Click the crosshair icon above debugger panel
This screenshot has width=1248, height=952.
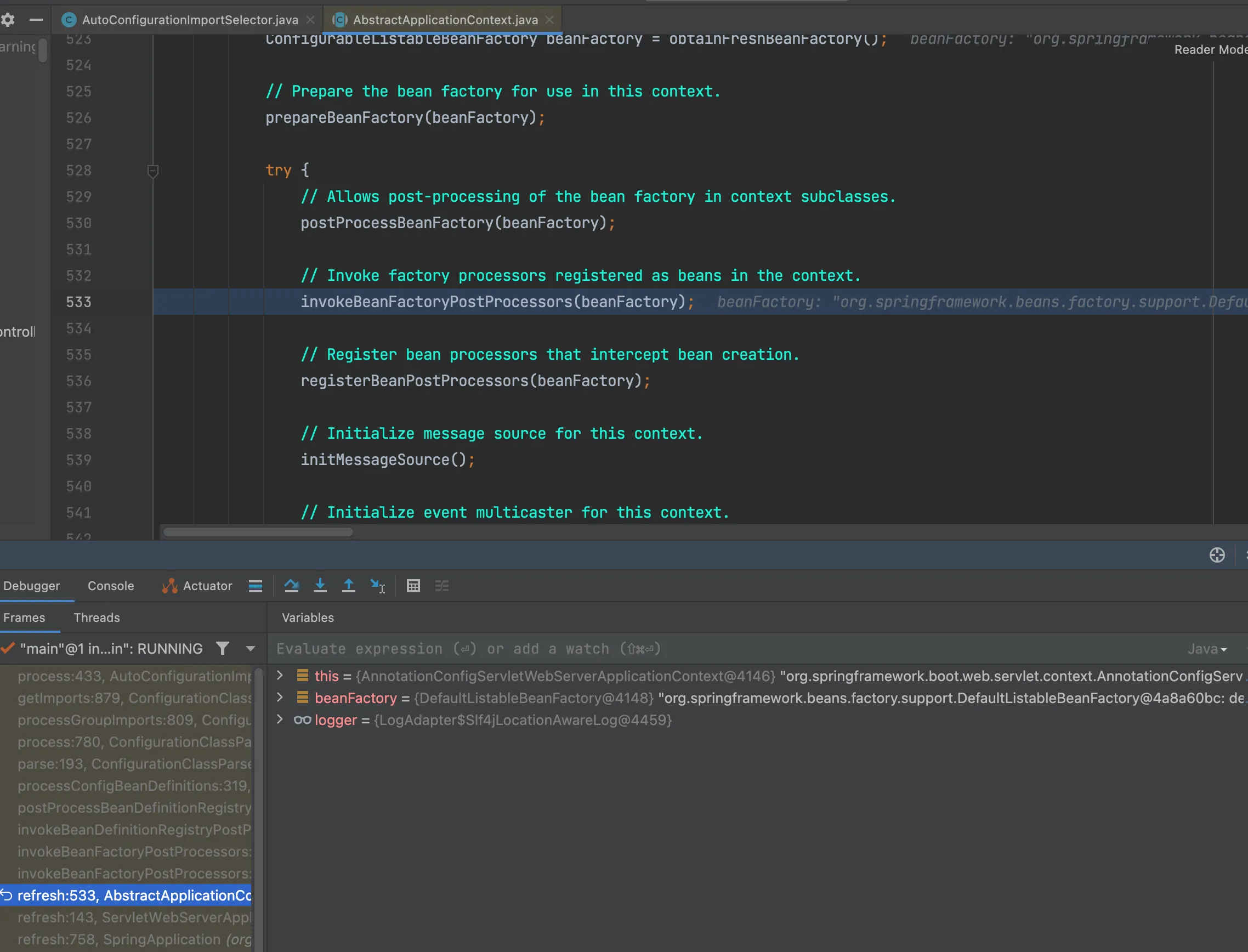[x=1217, y=555]
